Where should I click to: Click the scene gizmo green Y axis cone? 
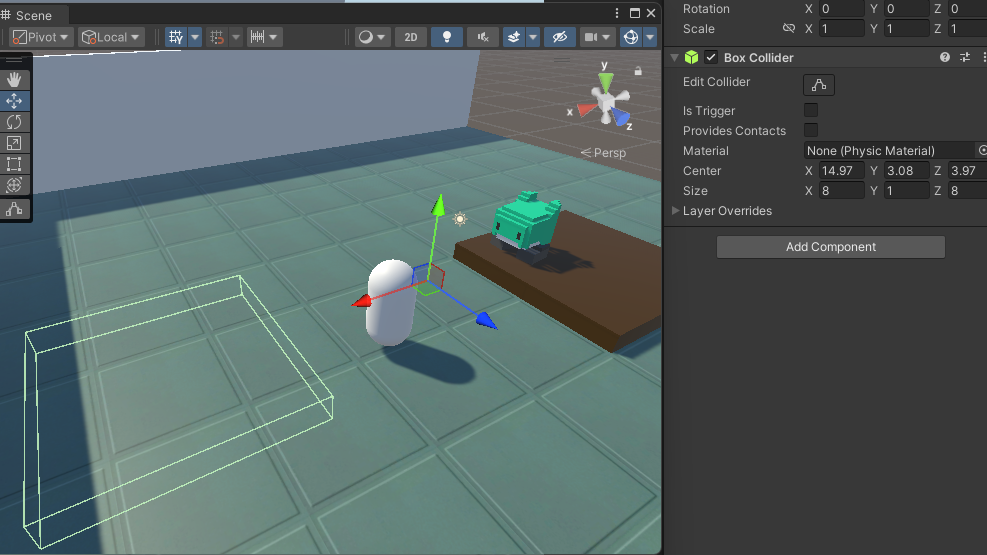tap(606, 82)
